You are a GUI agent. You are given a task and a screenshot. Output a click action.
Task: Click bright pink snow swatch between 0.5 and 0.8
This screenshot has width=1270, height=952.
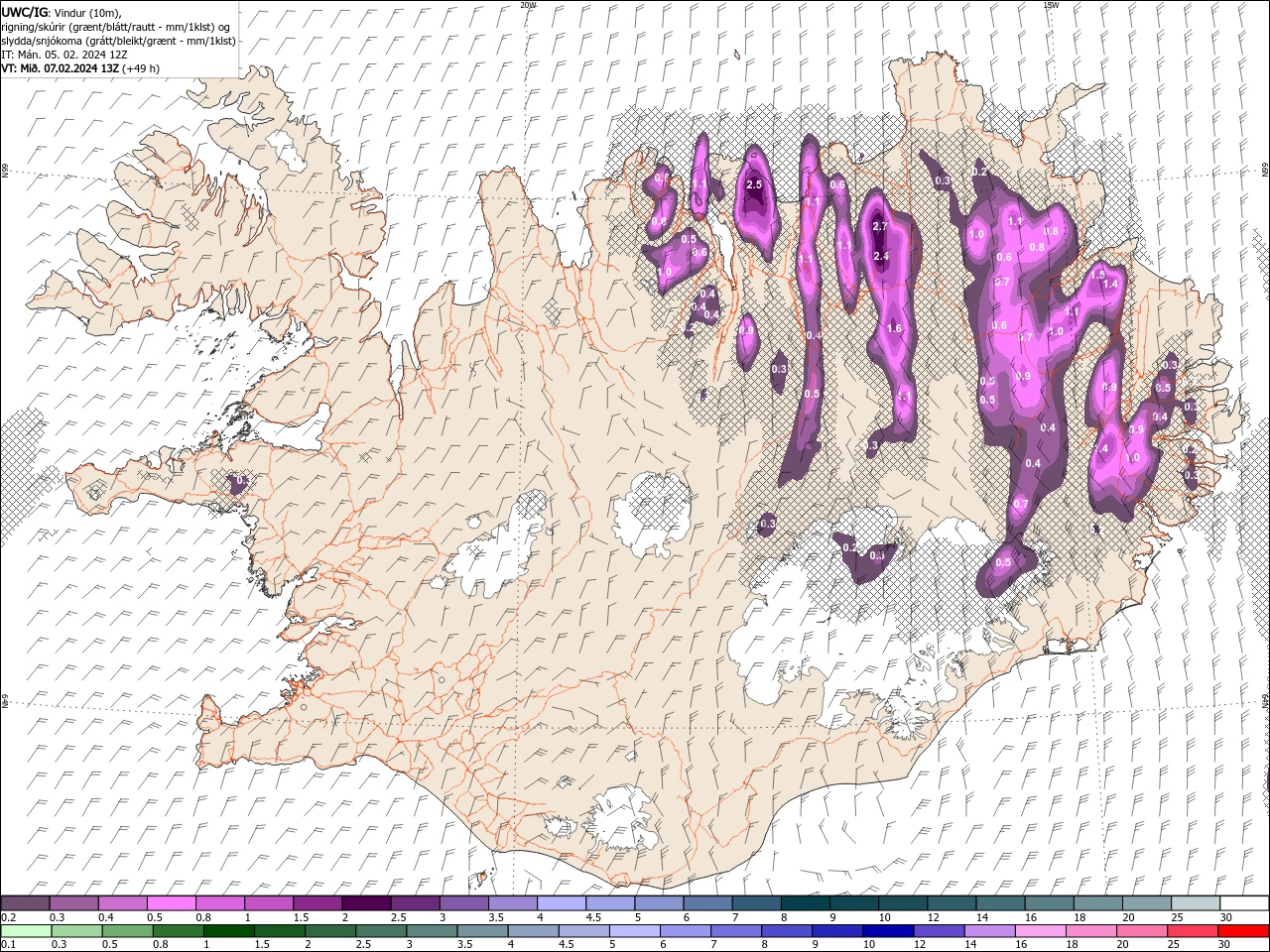coord(171,903)
